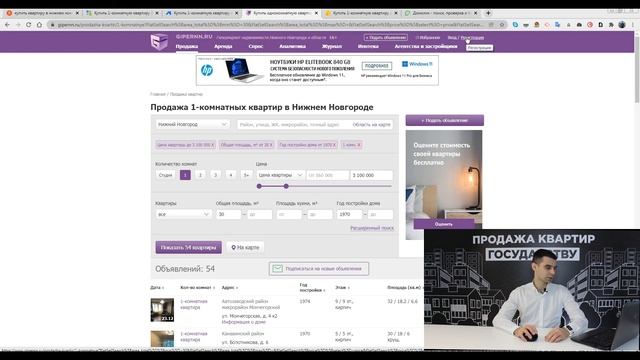The height and width of the screenshot is (360, 640).
Task: Switch to the third browser tab
Action: tap(201, 13)
